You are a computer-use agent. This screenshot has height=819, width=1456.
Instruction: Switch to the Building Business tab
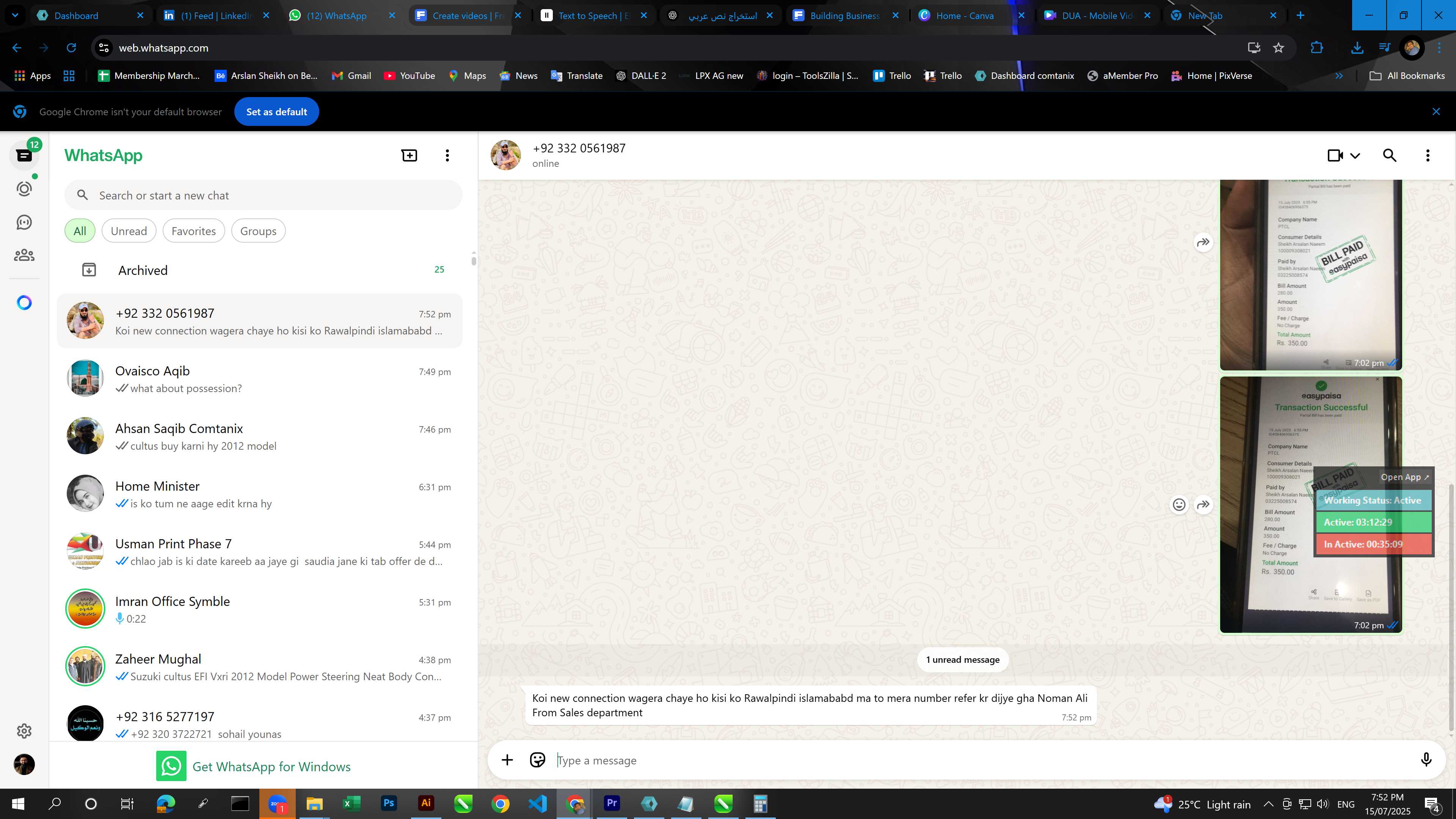(845, 15)
